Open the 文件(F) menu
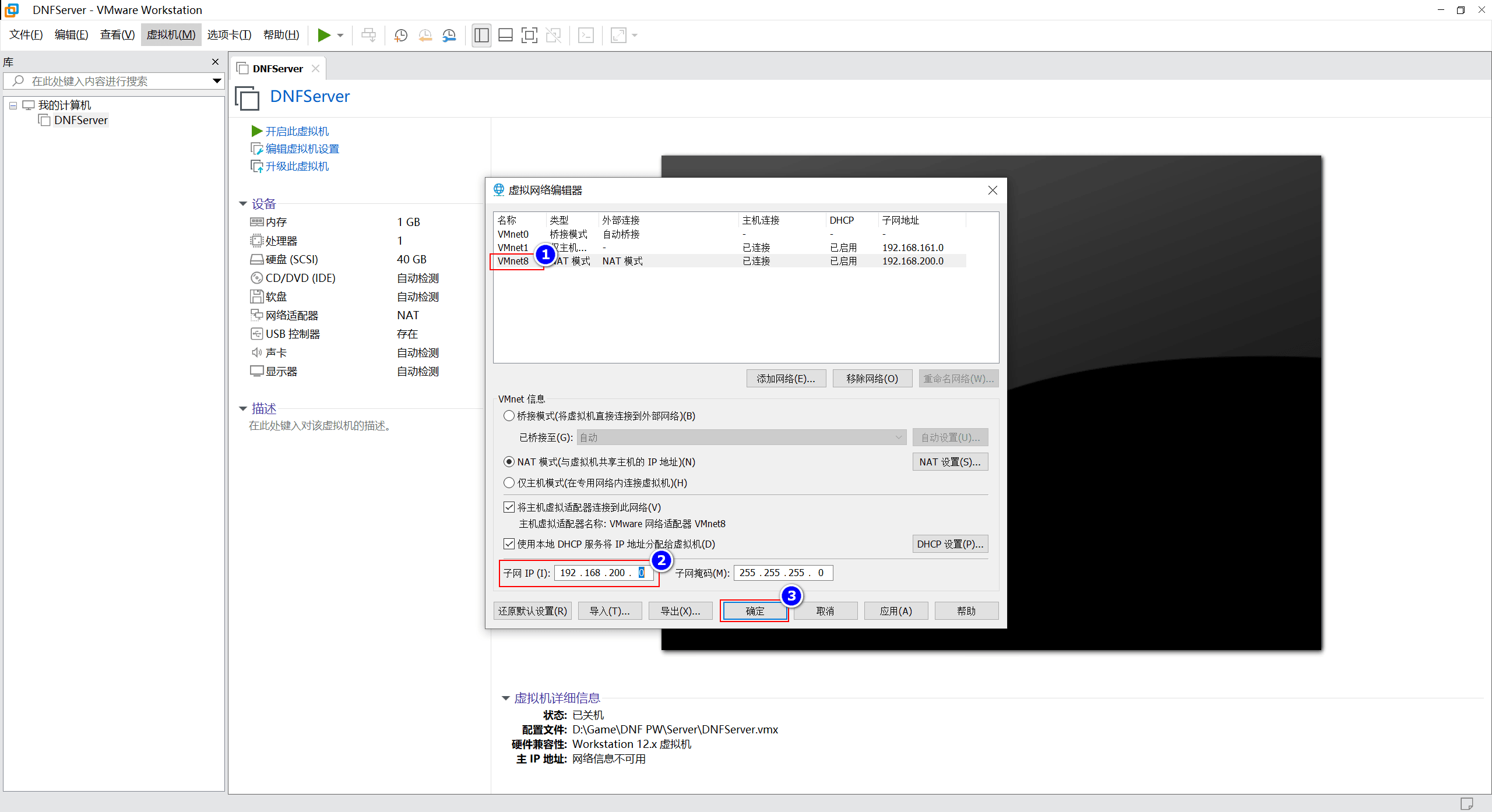Screen dimensions: 1492x812 pos(26,35)
